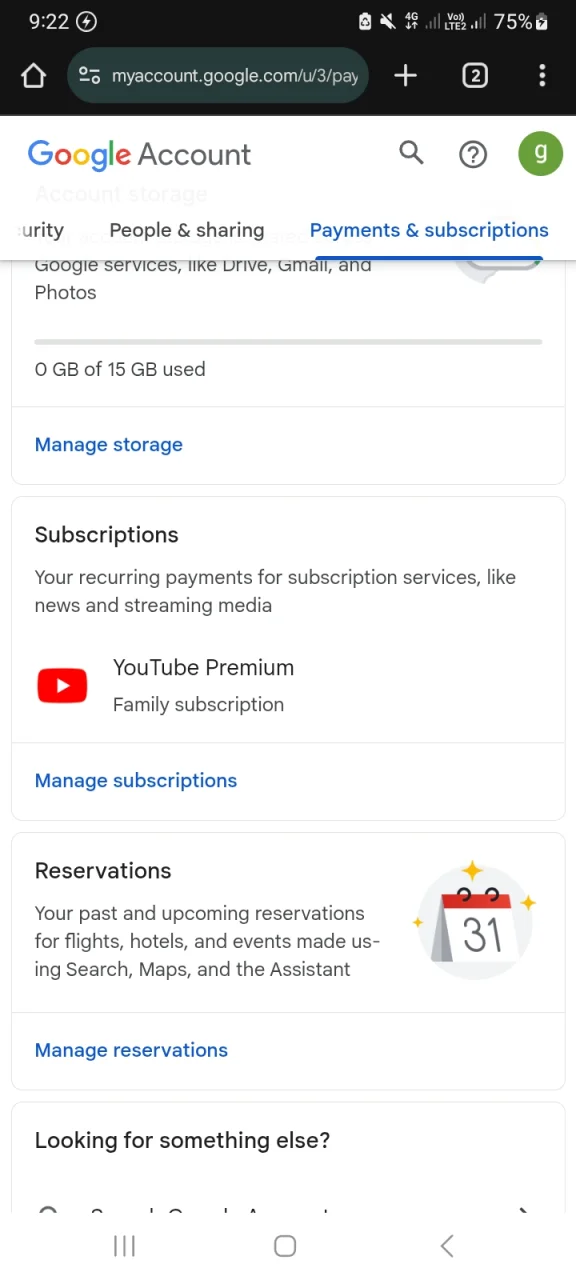Open the Manage reservations link
This screenshot has height=1280, width=576.
pyautogui.click(x=131, y=1050)
